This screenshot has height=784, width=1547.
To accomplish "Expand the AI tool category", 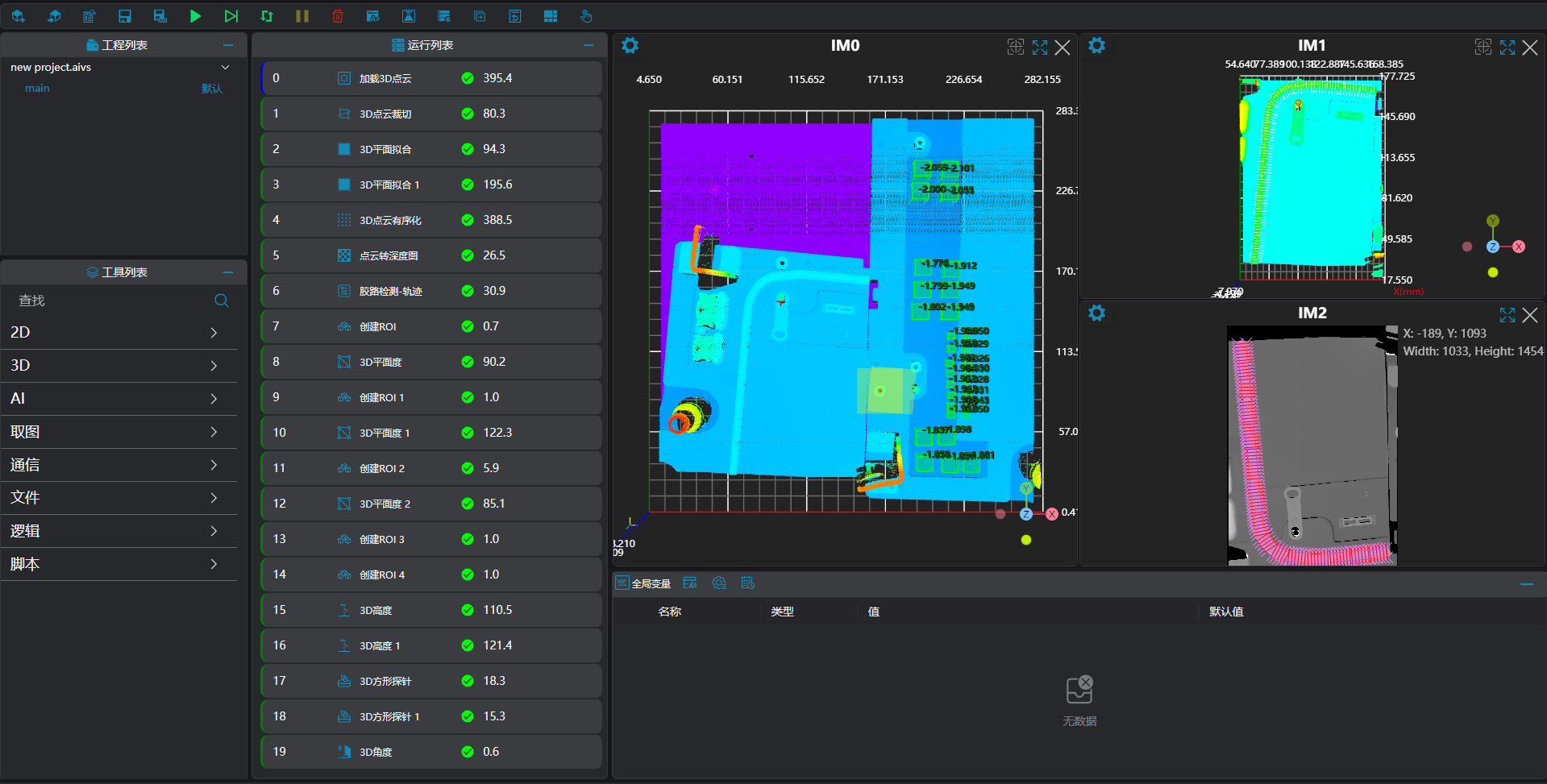I will (214, 399).
